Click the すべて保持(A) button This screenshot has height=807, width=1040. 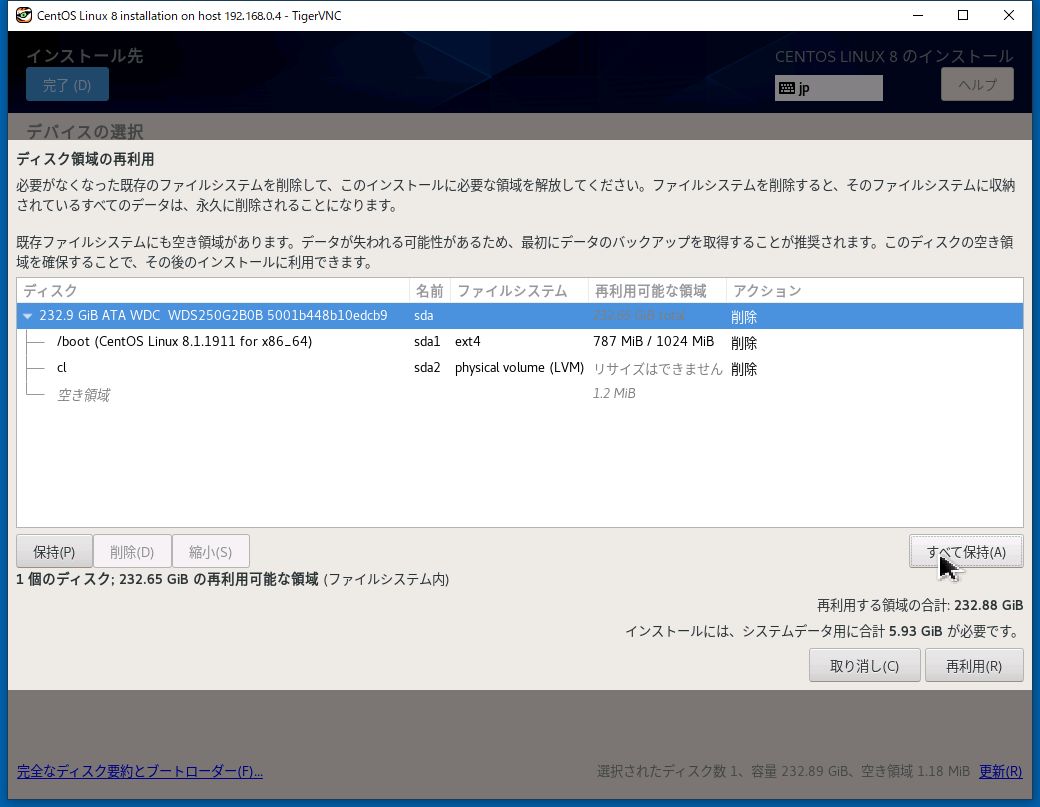pyautogui.click(x=966, y=552)
